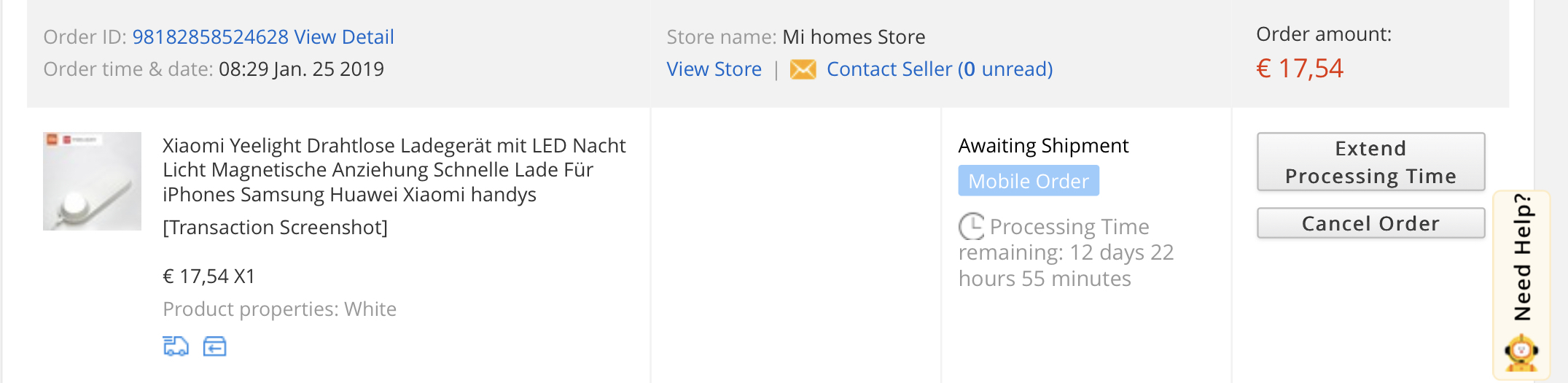Screen dimensions: 1568x383
Task: Click the Processing Time clock icon
Action: click(971, 226)
